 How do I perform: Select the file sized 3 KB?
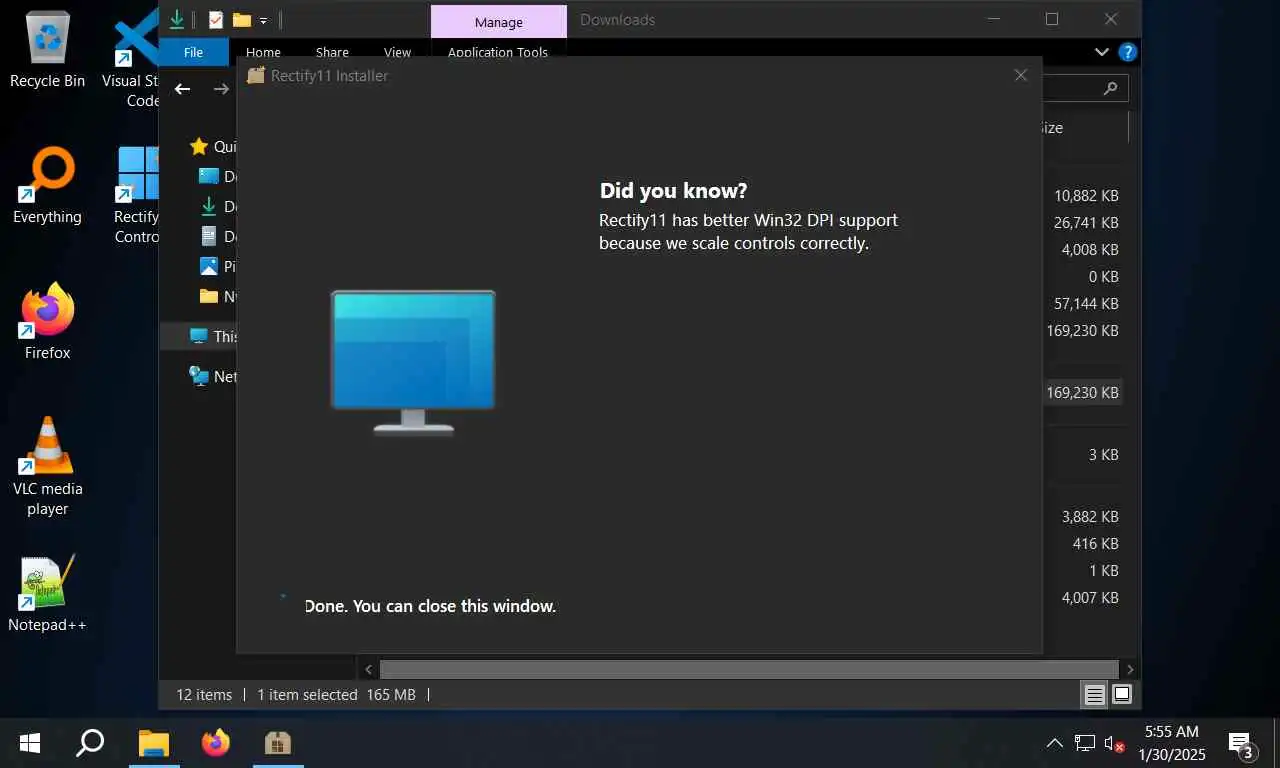[1103, 455]
